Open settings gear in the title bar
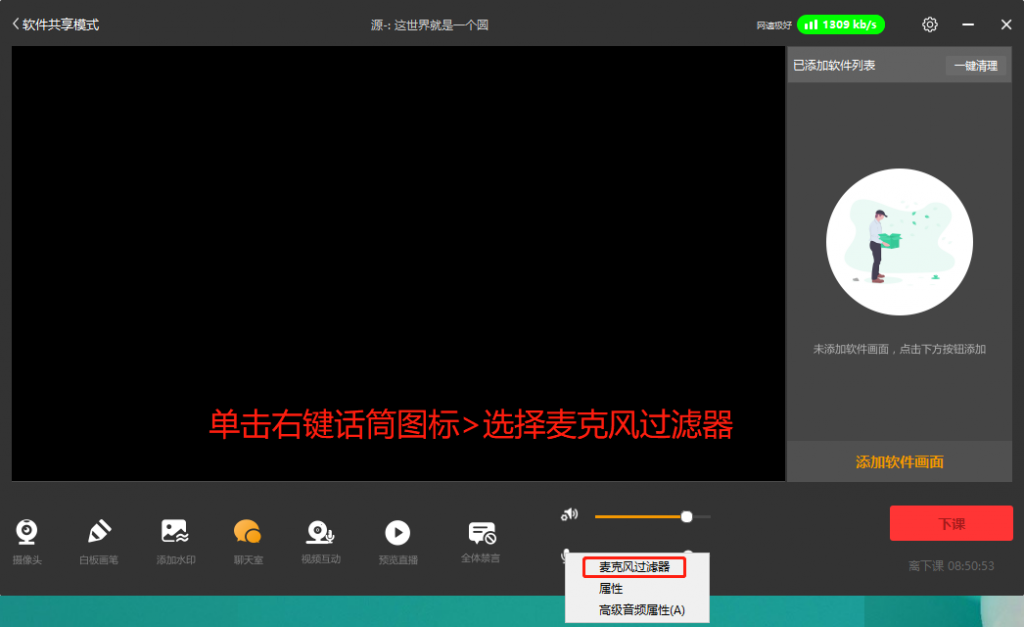Image resolution: width=1024 pixels, height=627 pixels. (x=930, y=25)
